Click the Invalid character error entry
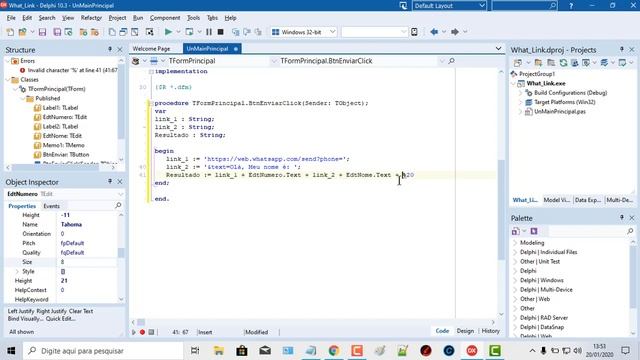 72,70
